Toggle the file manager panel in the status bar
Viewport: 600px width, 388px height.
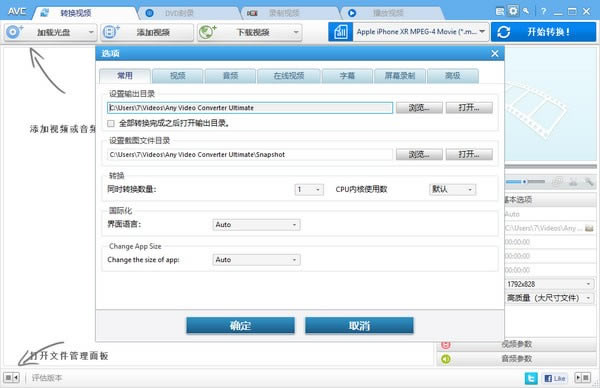coord(11,378)
